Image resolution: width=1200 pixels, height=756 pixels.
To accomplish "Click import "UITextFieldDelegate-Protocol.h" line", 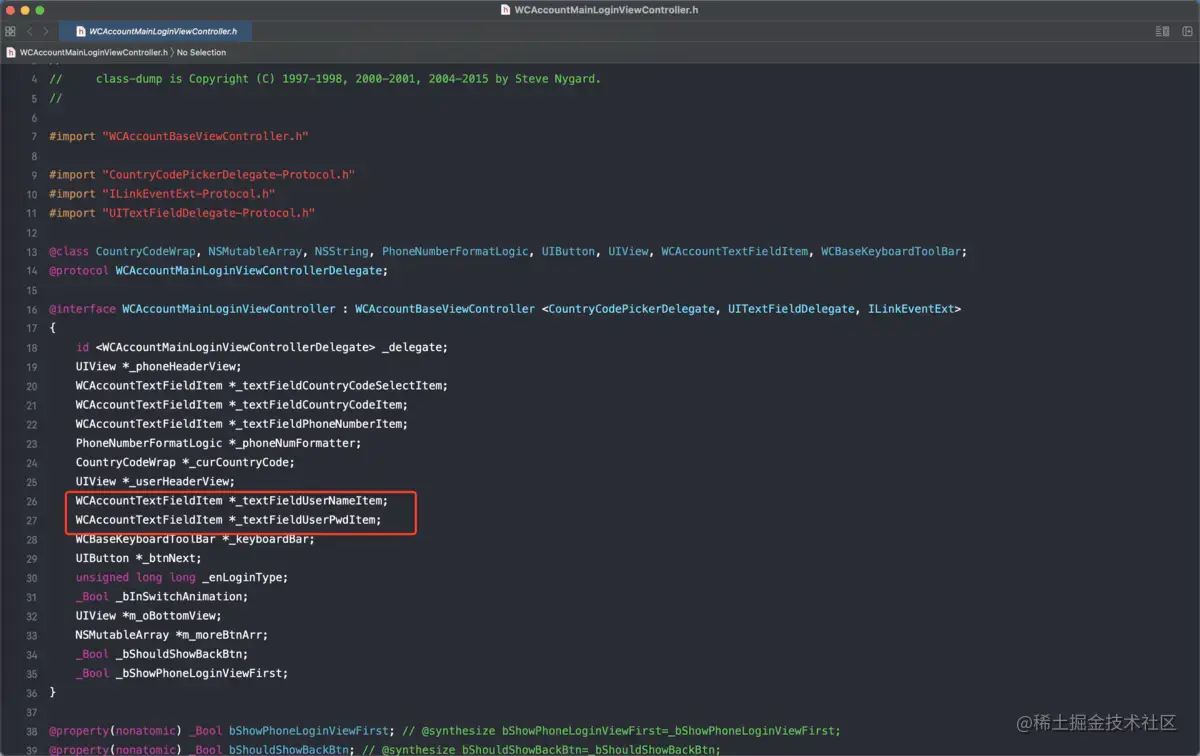I will 182,213.
